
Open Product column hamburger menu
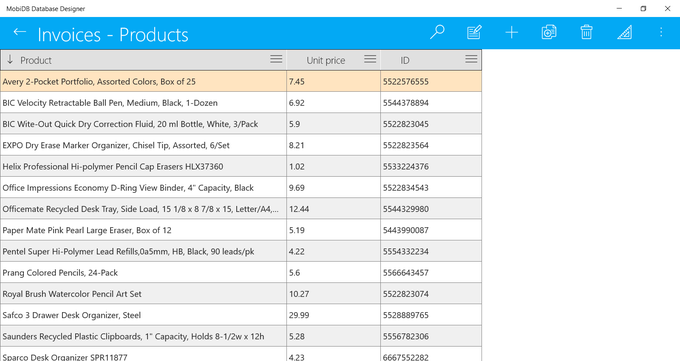pyautogui.click(x=276, y=59)
